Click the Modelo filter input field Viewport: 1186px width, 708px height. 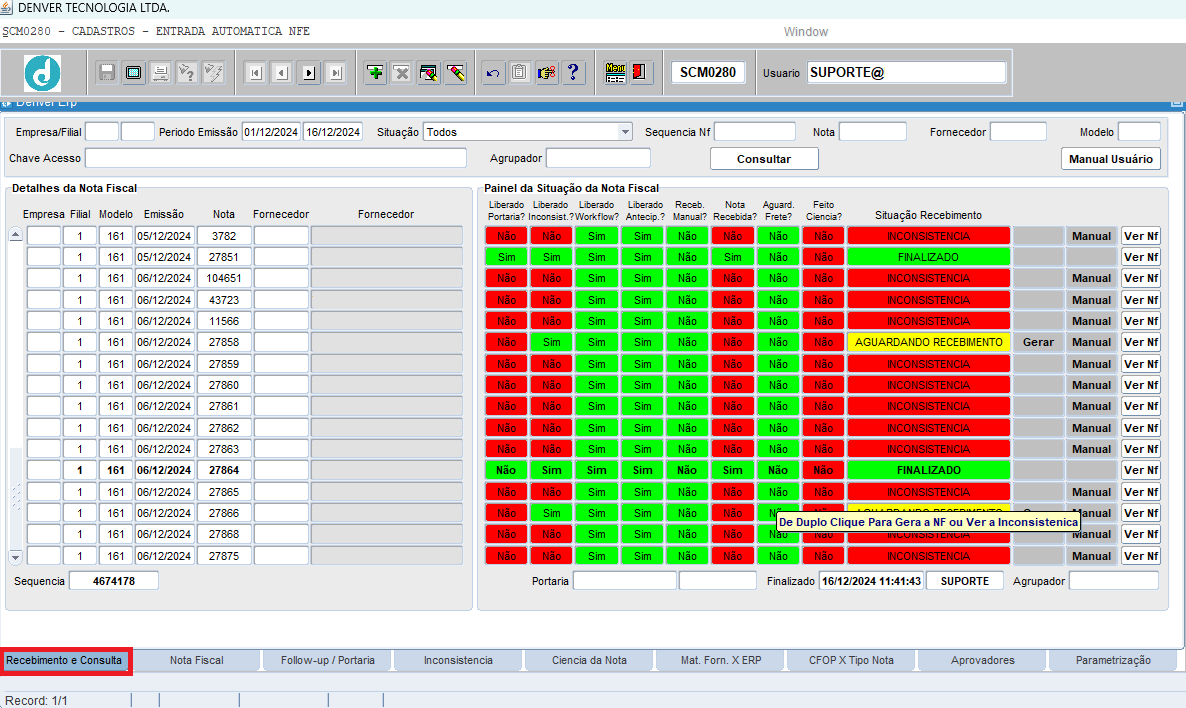(1139, 132)
